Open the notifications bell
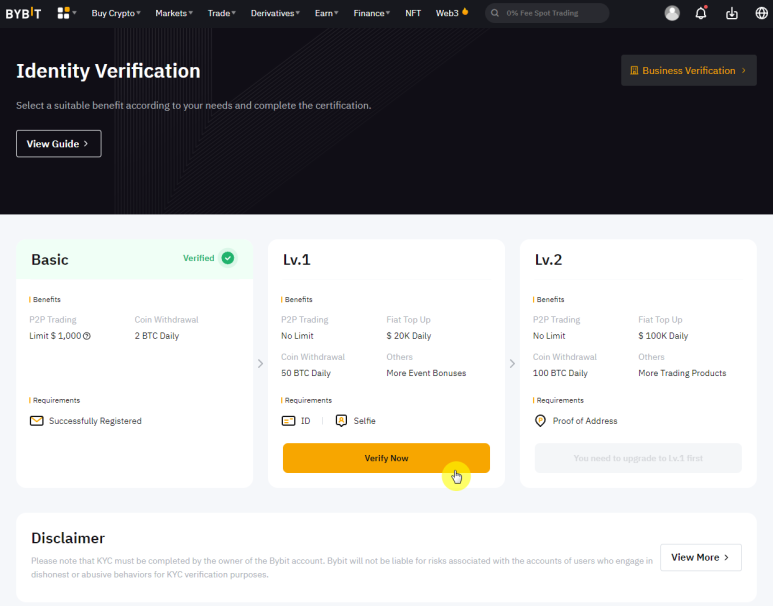The width and height of the screenshot is (773, 606). tap(701, 13)
